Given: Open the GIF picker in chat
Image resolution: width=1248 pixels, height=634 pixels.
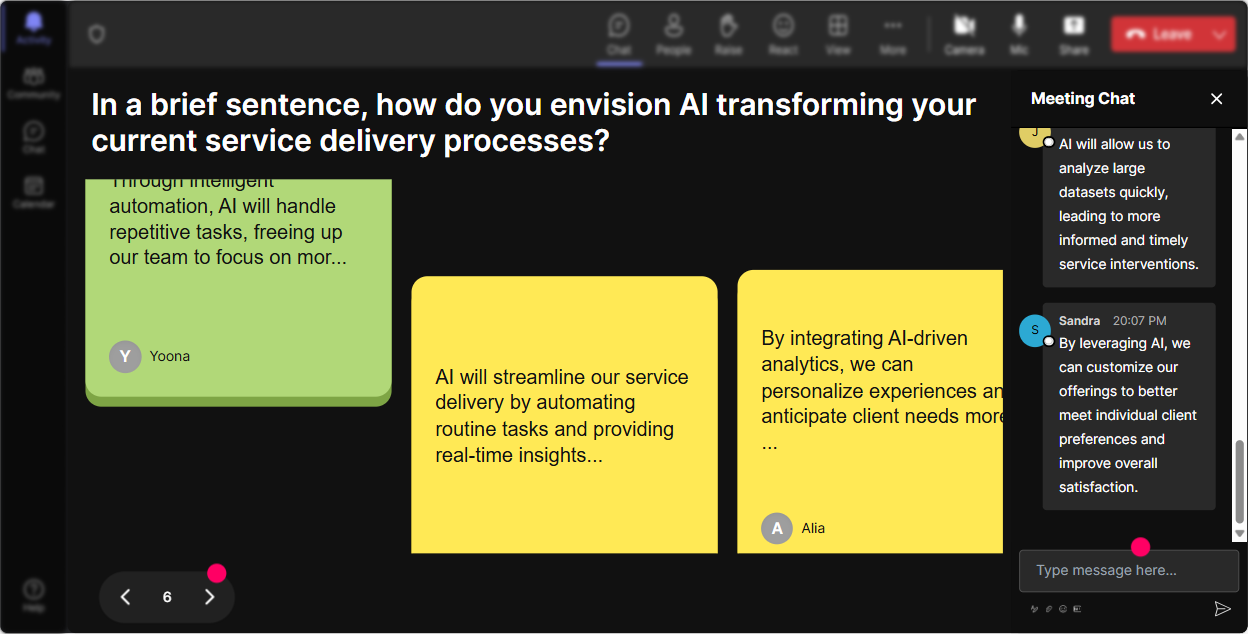Looking at the screenshot, I should [1077, 608].
